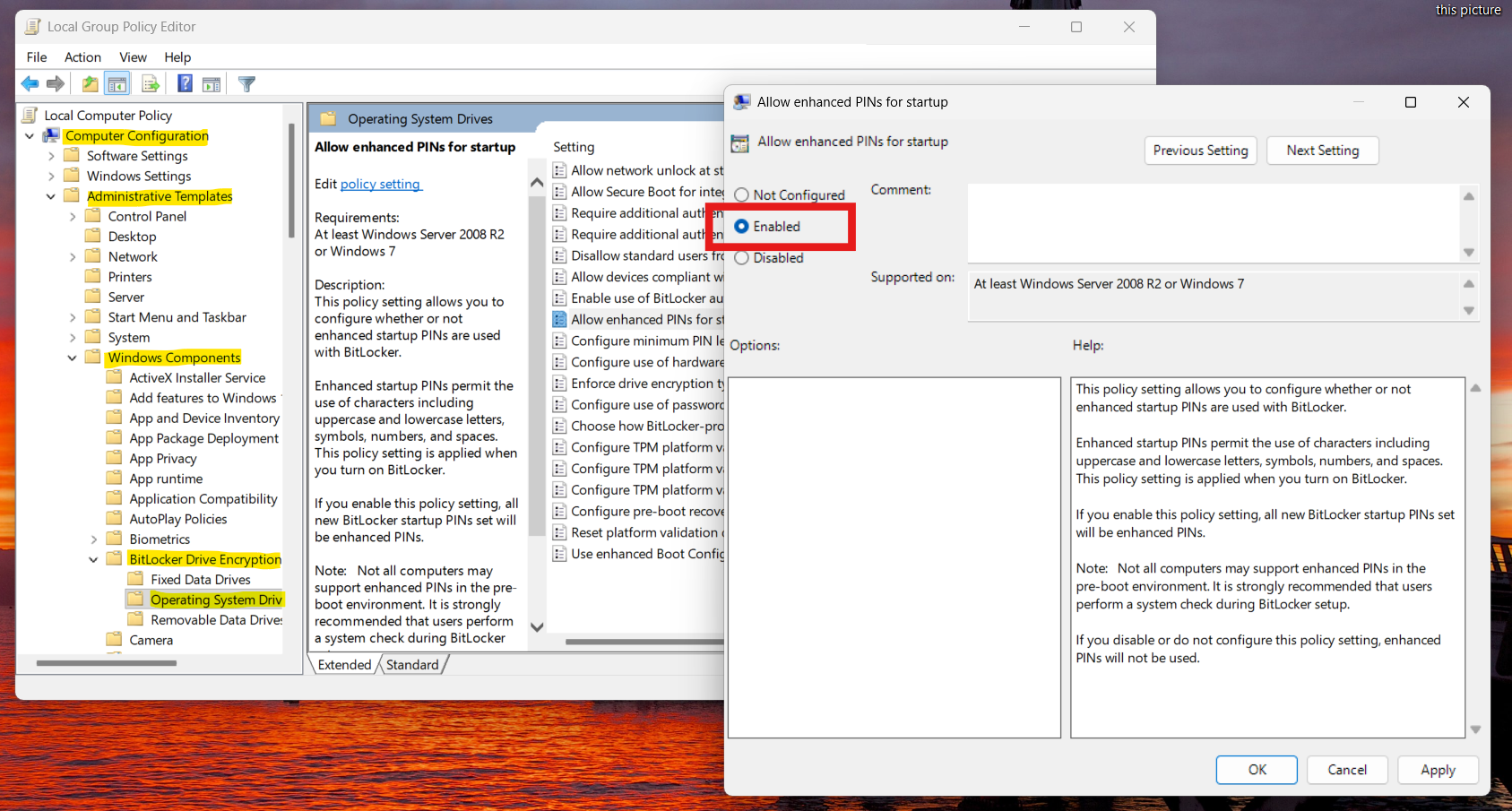
Task: Click the Filter toolbar icon
Action: coord(246,82)
